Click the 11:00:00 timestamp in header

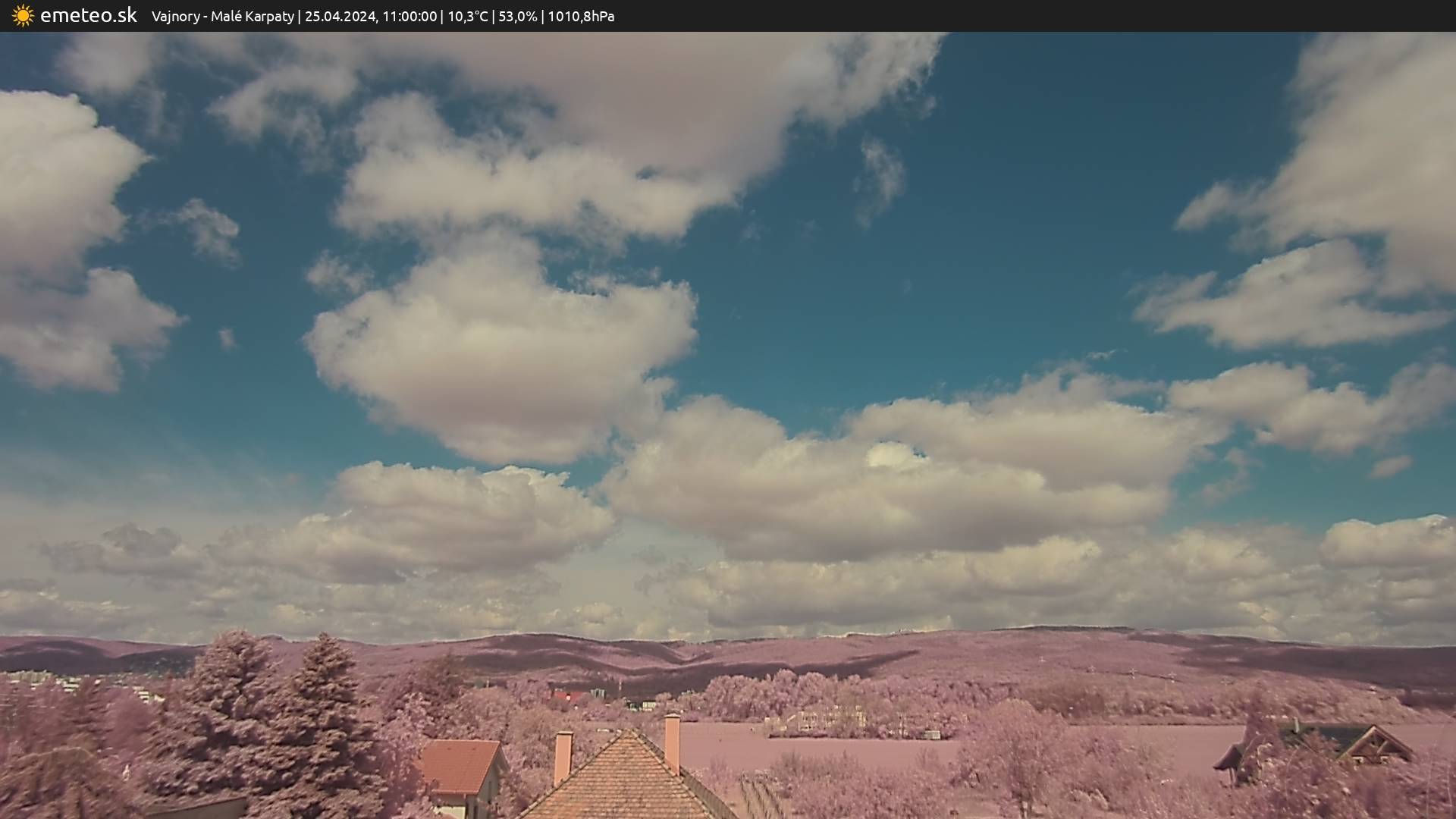(409, 17)
